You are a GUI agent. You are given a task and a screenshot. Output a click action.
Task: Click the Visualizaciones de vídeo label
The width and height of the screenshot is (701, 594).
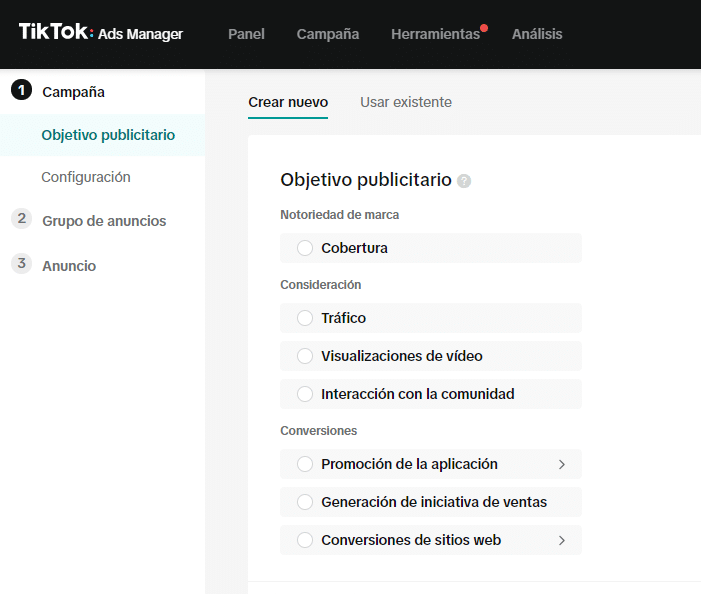coord(402,356)
